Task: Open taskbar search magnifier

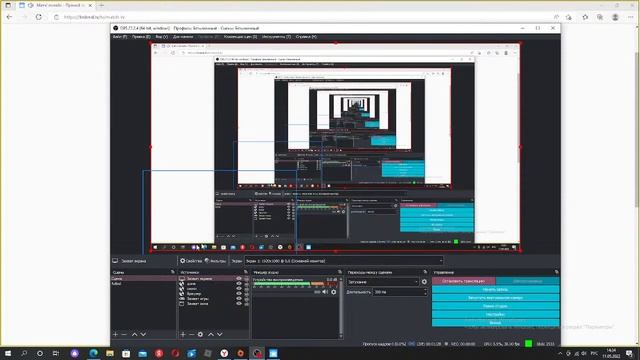Action: pyautogui.click(x=24, y=353)
